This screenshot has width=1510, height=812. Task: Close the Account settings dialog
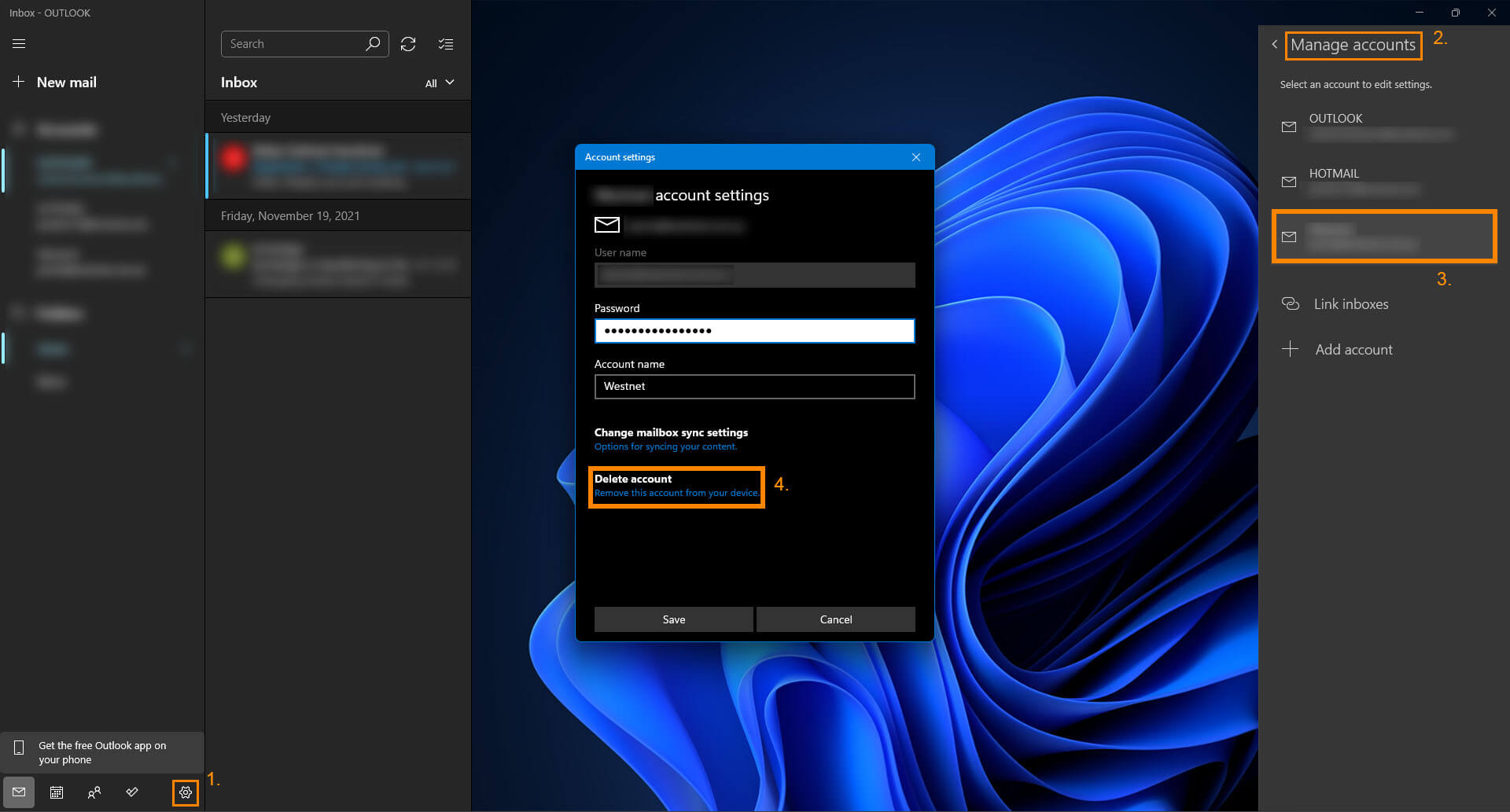tap(916, 157)
